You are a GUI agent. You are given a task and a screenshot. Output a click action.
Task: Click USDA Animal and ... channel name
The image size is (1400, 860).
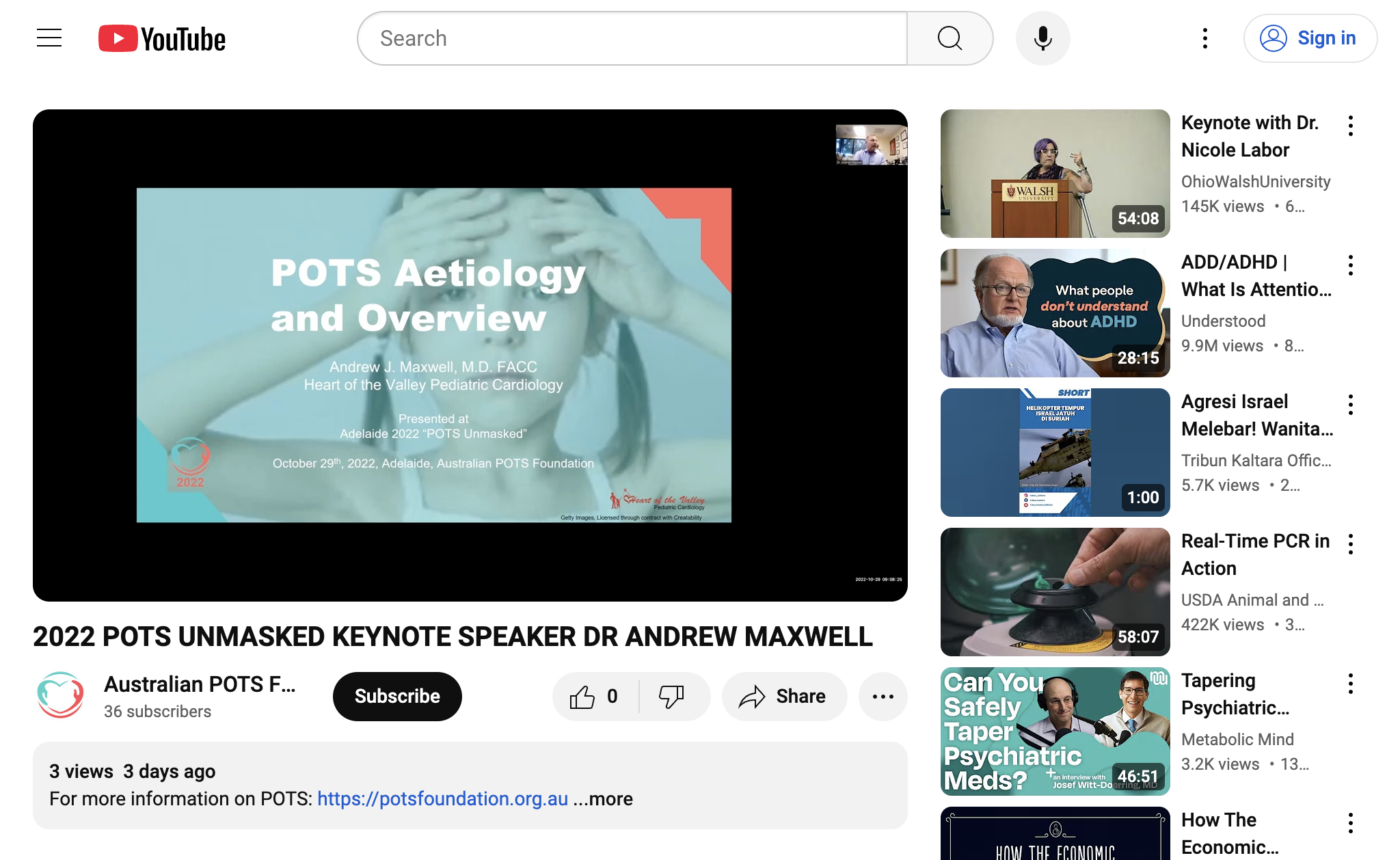pos(1252,600)
